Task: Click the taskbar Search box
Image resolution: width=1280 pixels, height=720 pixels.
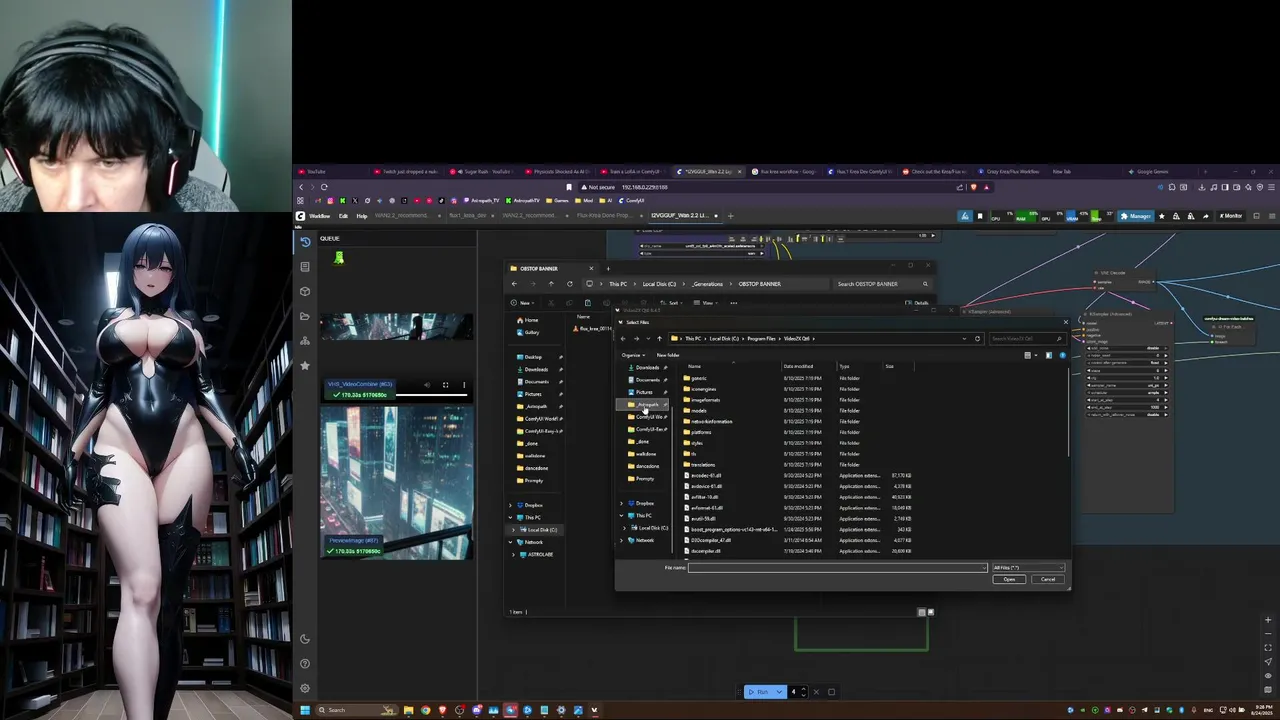Action: click(x=358, y=710)
